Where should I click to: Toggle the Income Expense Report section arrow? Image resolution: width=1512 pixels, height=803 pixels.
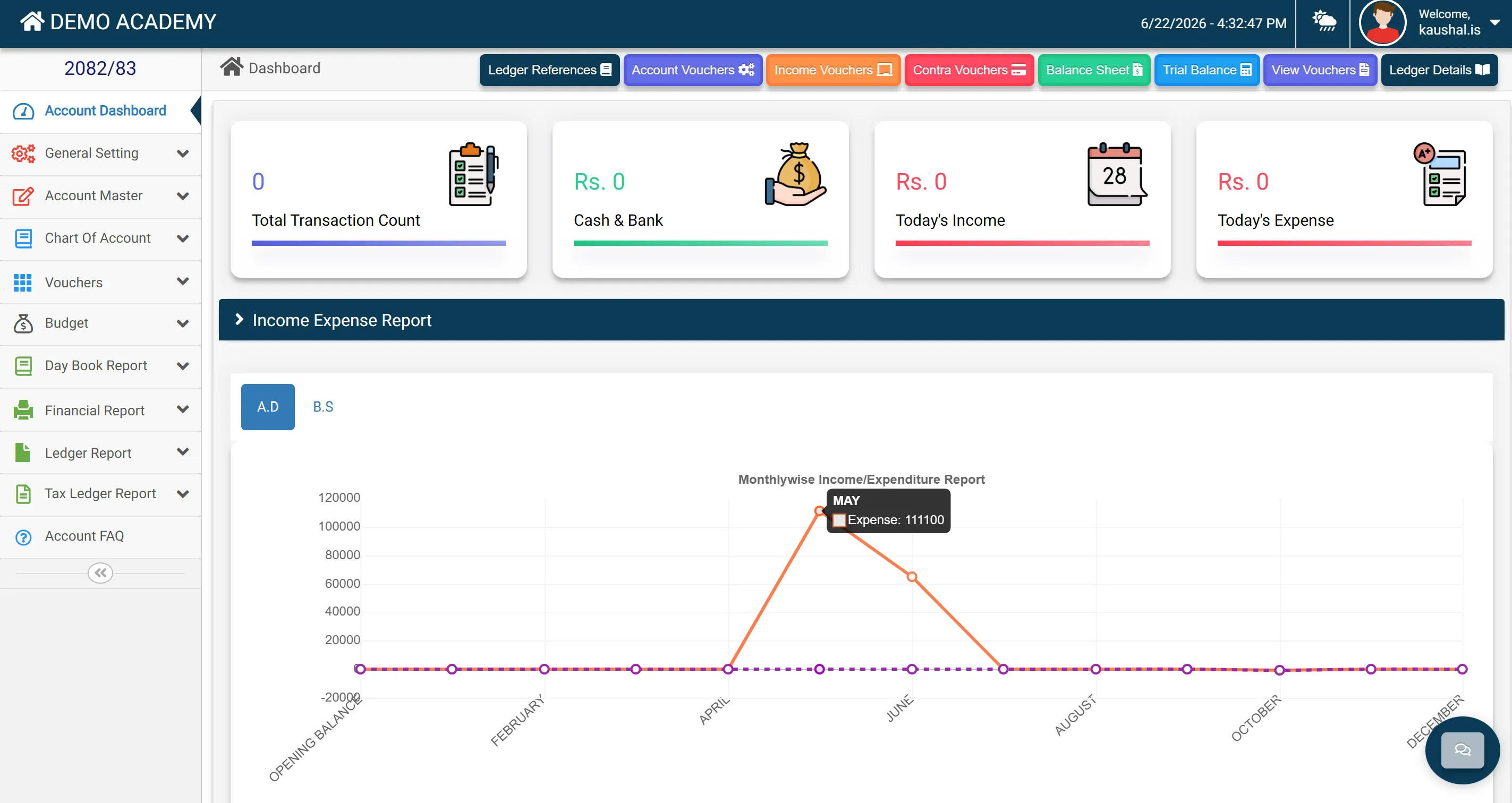pos(239,319)
